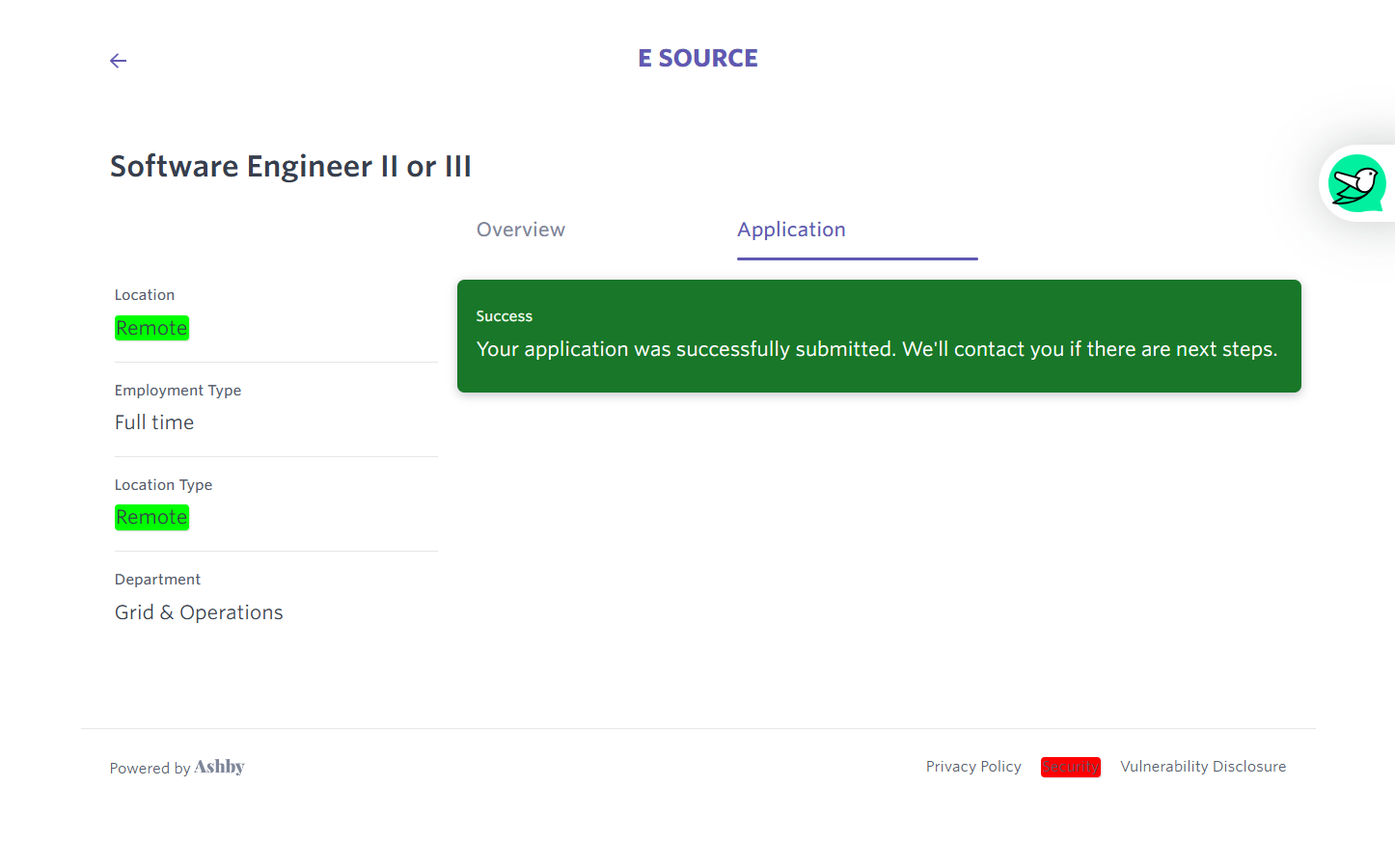Viewport: 1395px width, 868px height.
Task: Click the Software Engineer II or III heading
Action: point(290,166)
